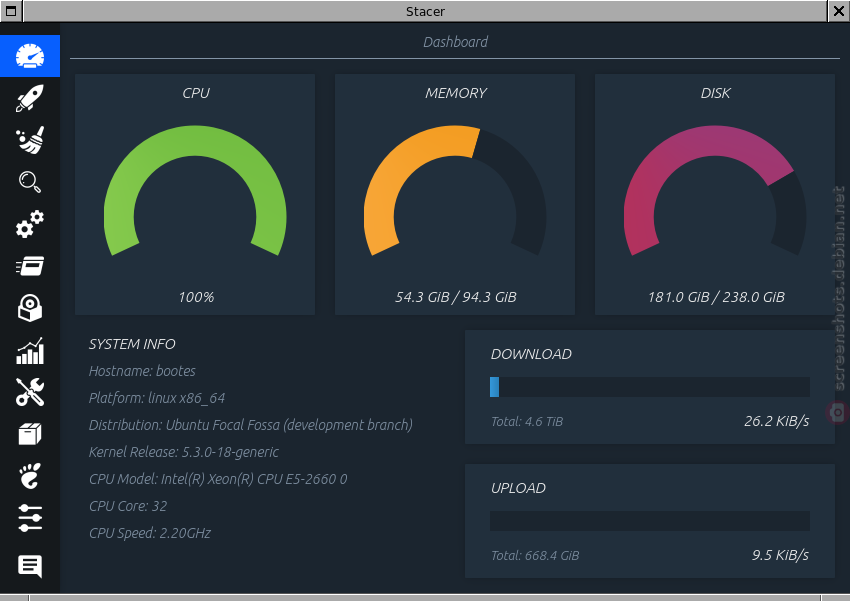This screenshot has width=850, height=601.
Task: Click the 26.2 KiB/s download rate
Action: click(776, 421)
